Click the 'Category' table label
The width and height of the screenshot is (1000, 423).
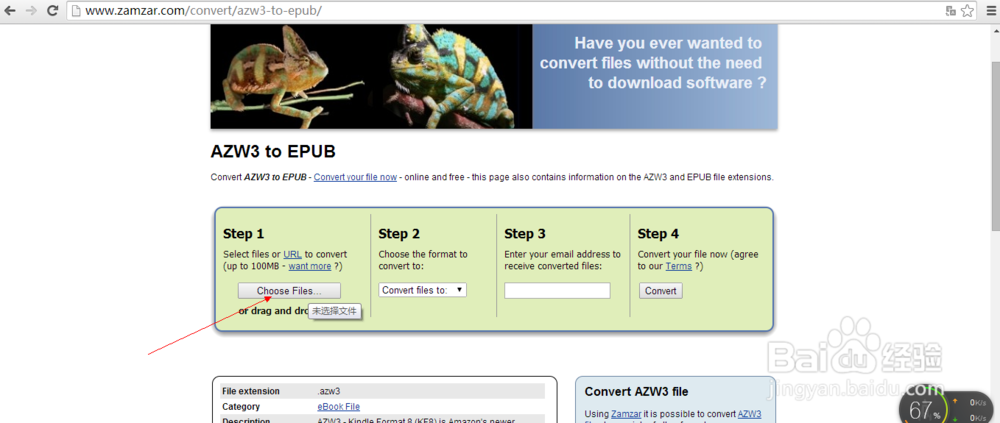click(x=241, y=406)
